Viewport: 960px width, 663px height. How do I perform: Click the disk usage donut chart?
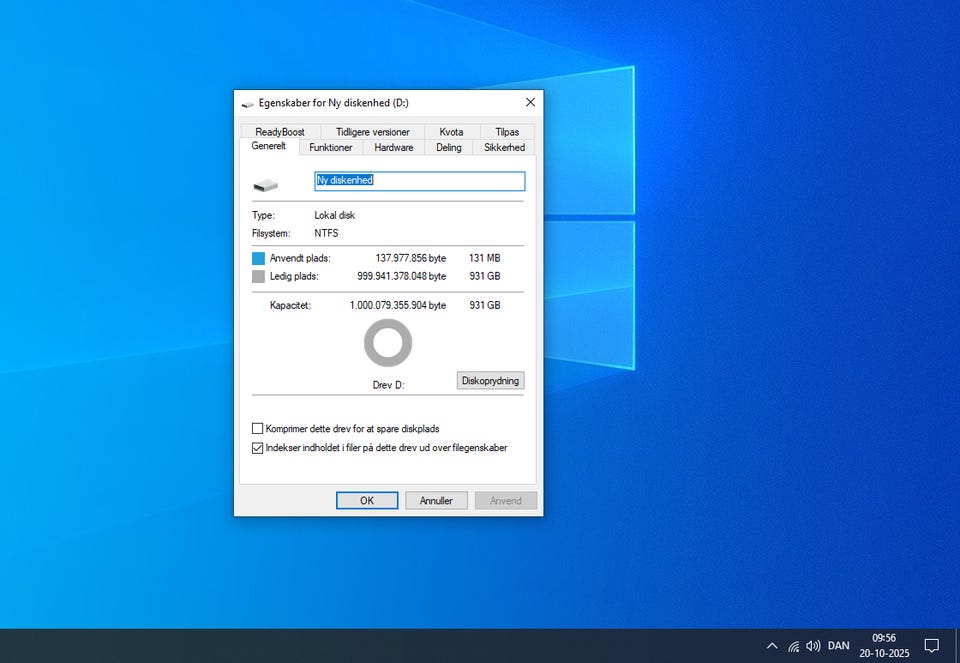(388, 343)
